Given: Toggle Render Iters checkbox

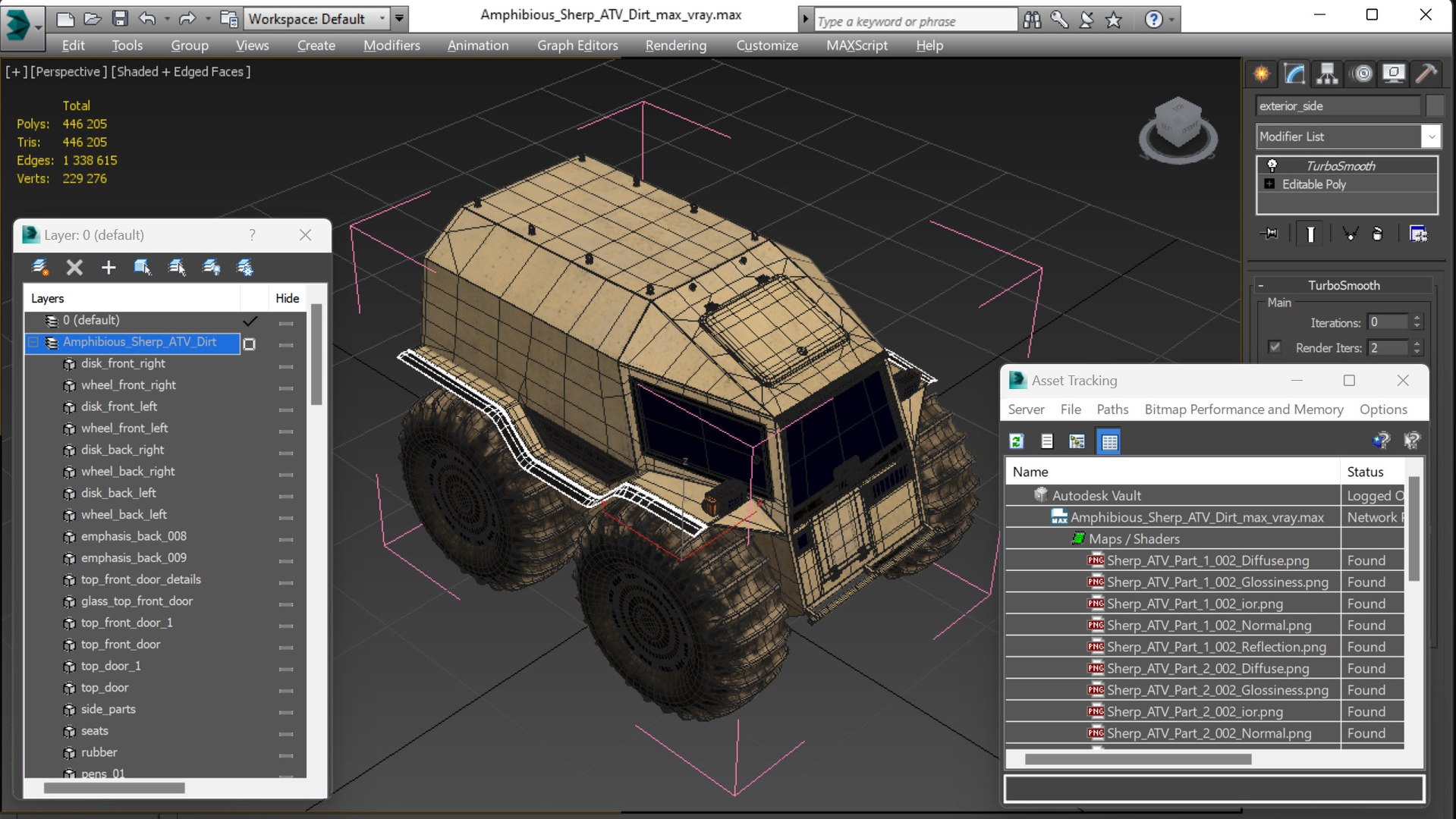Looking at the screenshot, I should pyautogui.click(x=1275, y=347).
